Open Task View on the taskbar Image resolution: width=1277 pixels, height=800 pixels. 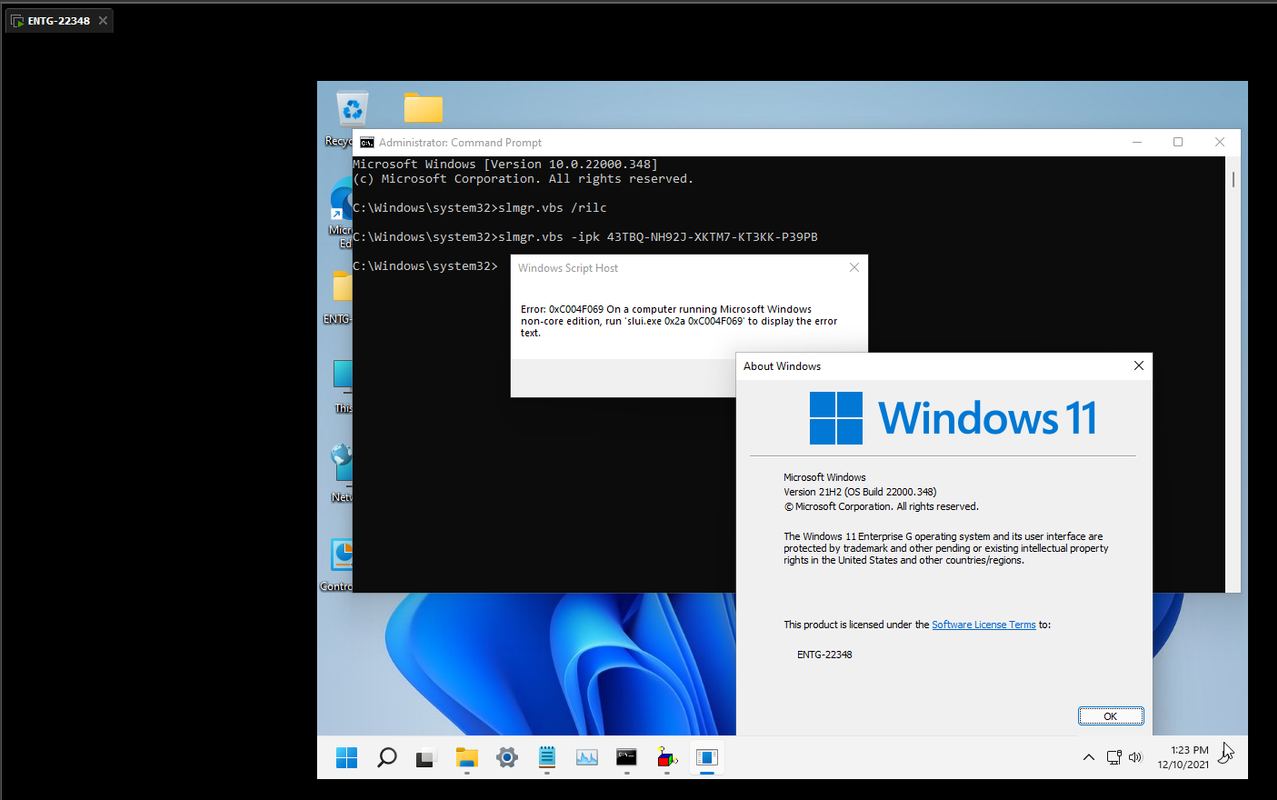(x=427, y=758)
